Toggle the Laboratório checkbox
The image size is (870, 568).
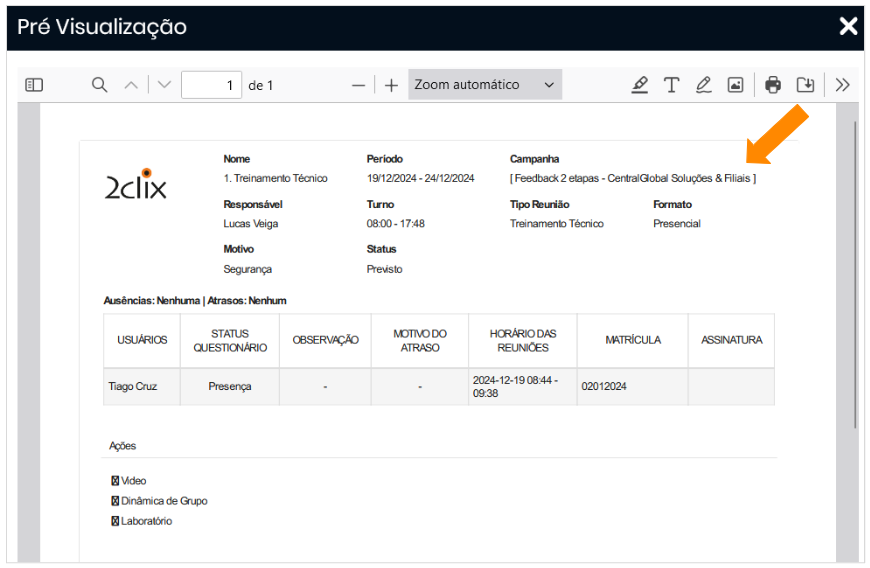tap(115, 521)
